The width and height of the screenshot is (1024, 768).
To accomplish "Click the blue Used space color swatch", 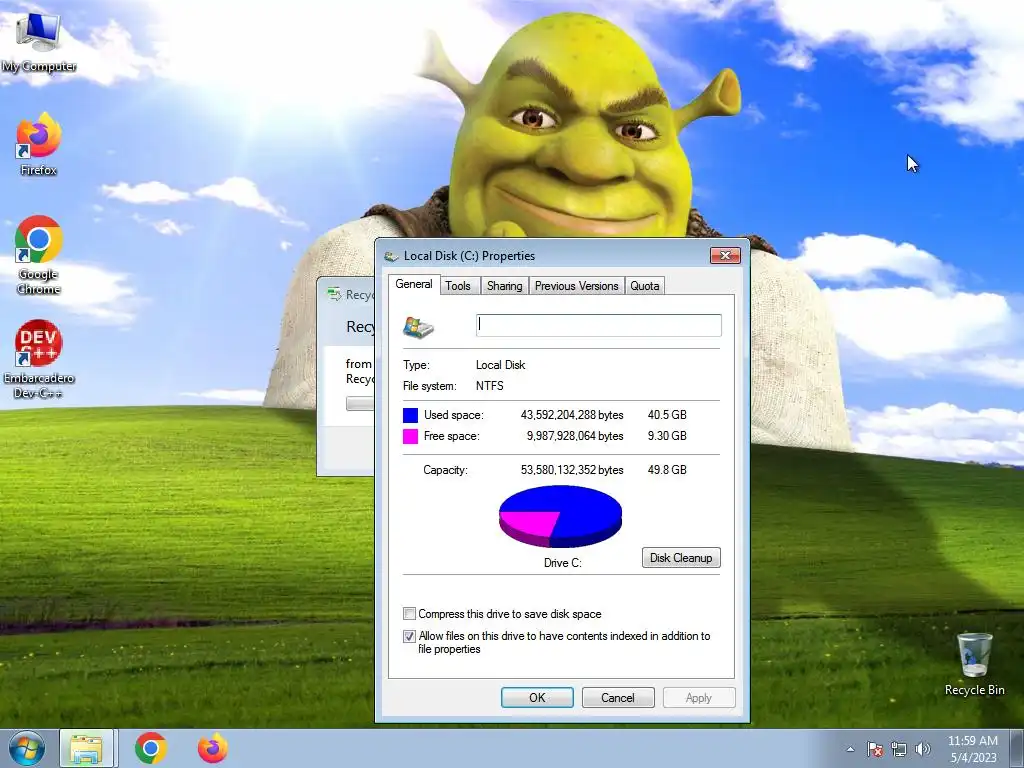I will pos(410,415).
